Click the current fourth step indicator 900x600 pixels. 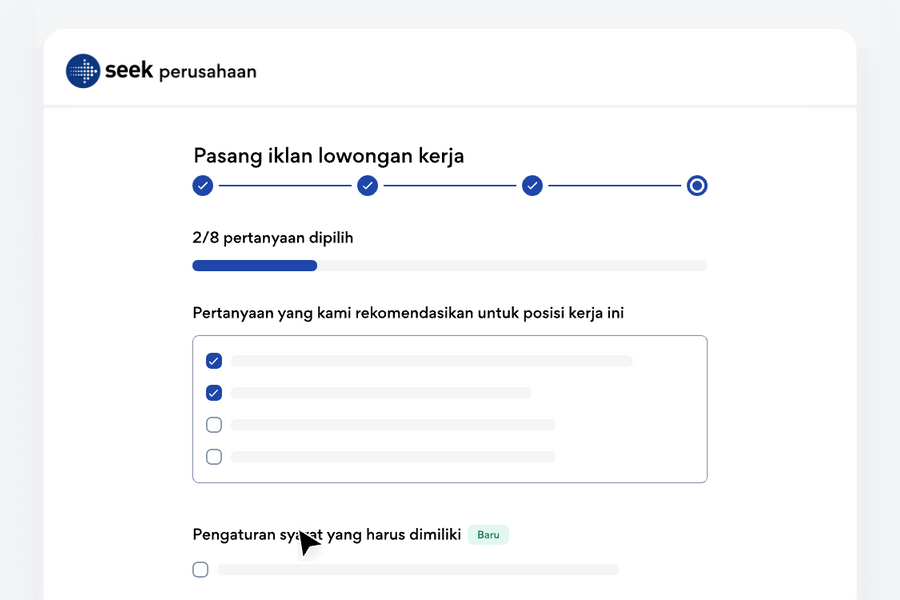tap(697, 185)
